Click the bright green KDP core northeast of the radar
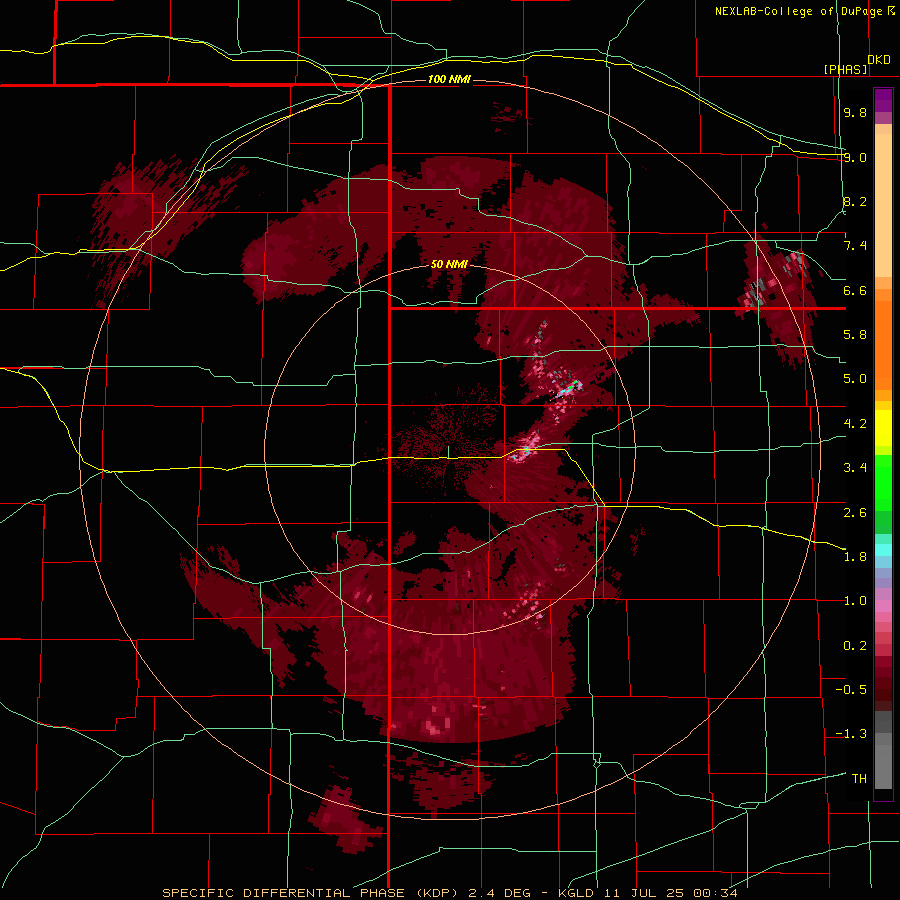900x900 pixels. 569,387
